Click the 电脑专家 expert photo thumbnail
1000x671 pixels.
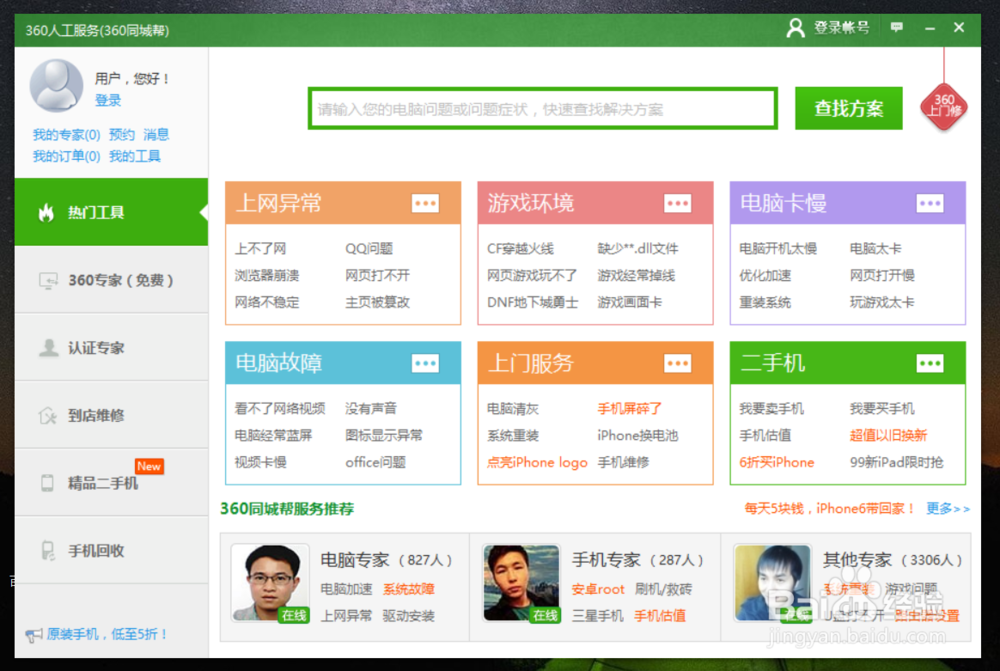click(270, 583)
